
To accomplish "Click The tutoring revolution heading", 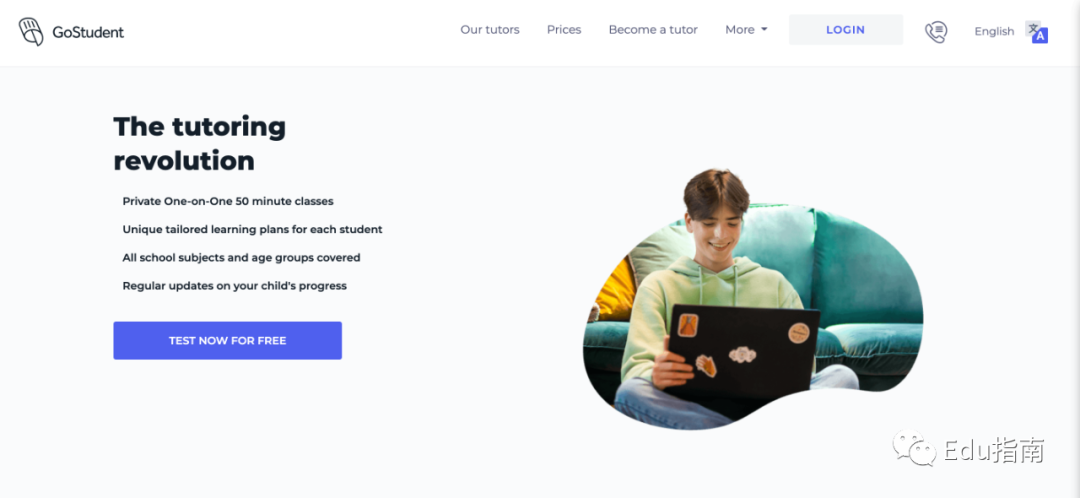I will (200, 143).
